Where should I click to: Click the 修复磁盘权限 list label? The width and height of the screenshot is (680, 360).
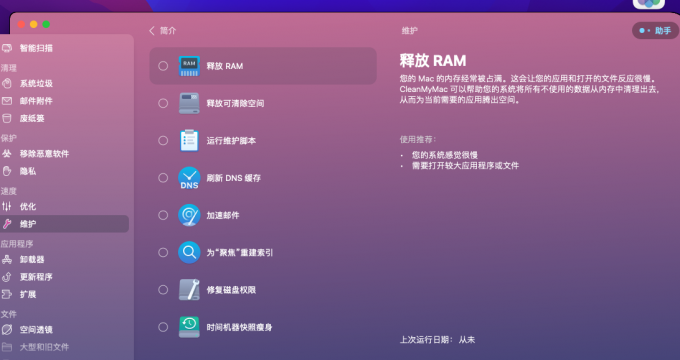(x=231, y=290)
